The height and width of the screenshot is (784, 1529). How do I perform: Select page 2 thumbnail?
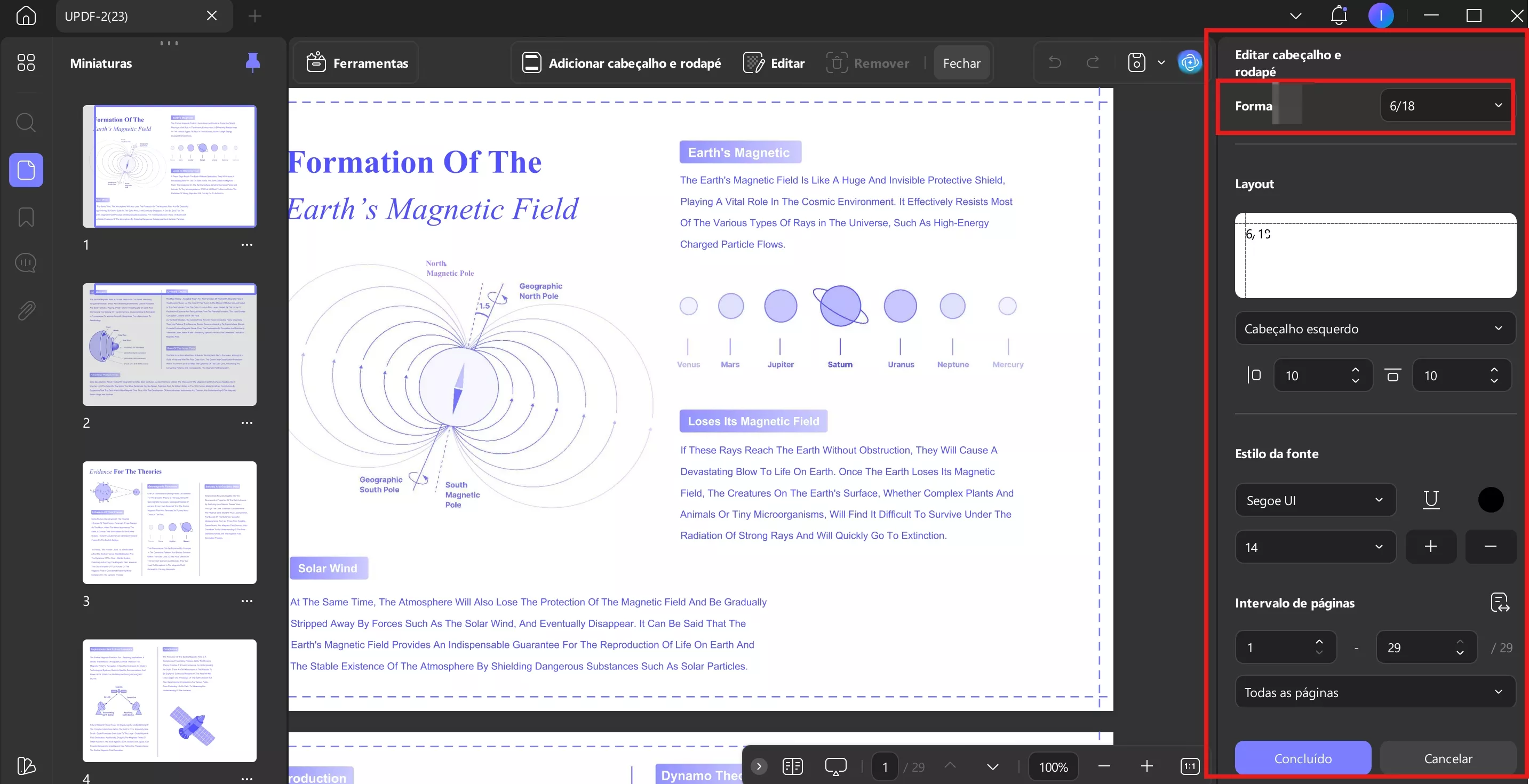coord(170,345)
